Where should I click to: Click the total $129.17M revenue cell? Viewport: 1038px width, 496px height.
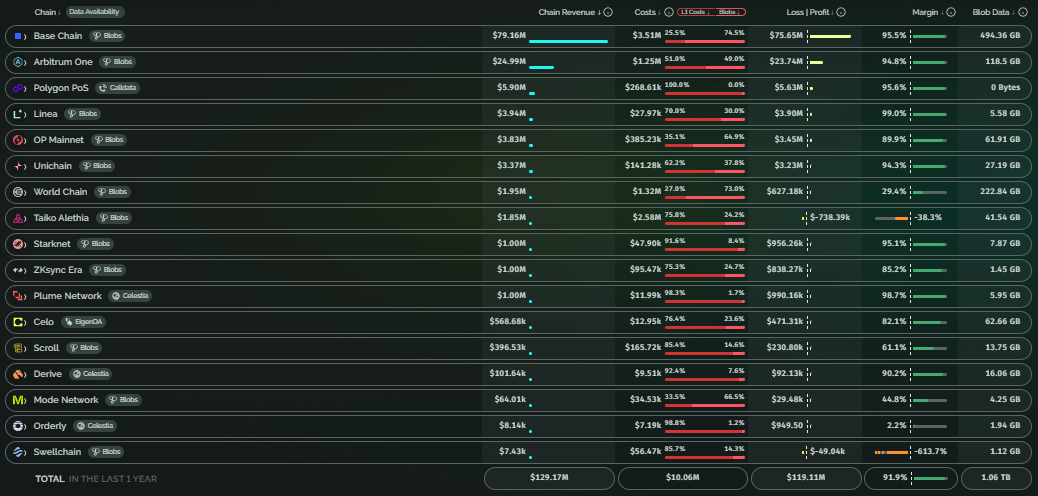(x=549, y=478)
